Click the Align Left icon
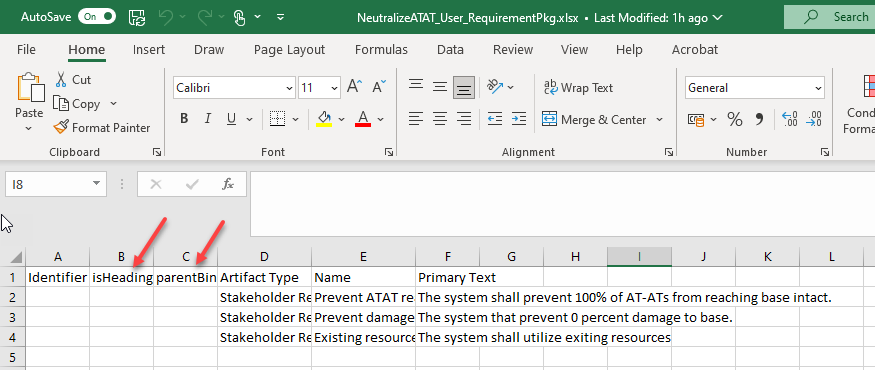Image resolution: width=875 pixels, height=370 pixels. click(x=415, y=118)
